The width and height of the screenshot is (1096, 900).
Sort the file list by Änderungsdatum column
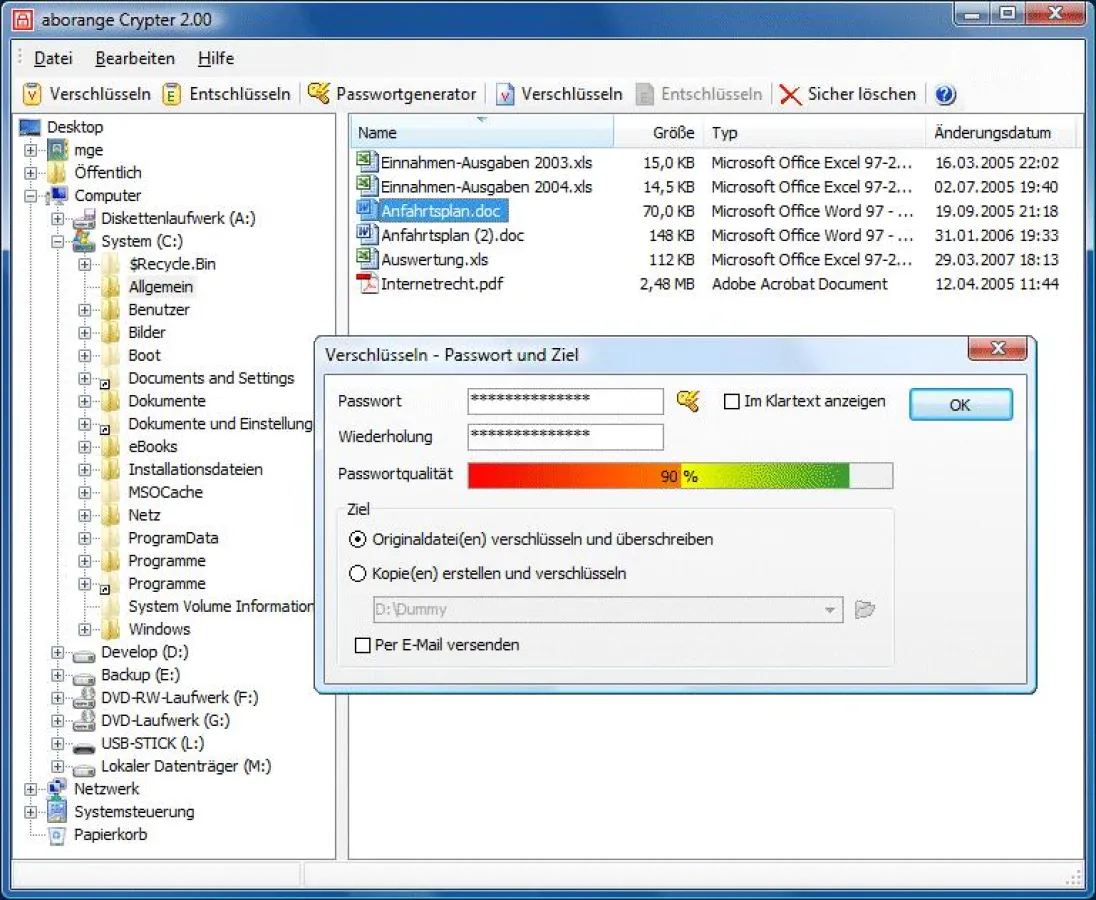click(992, 132)
